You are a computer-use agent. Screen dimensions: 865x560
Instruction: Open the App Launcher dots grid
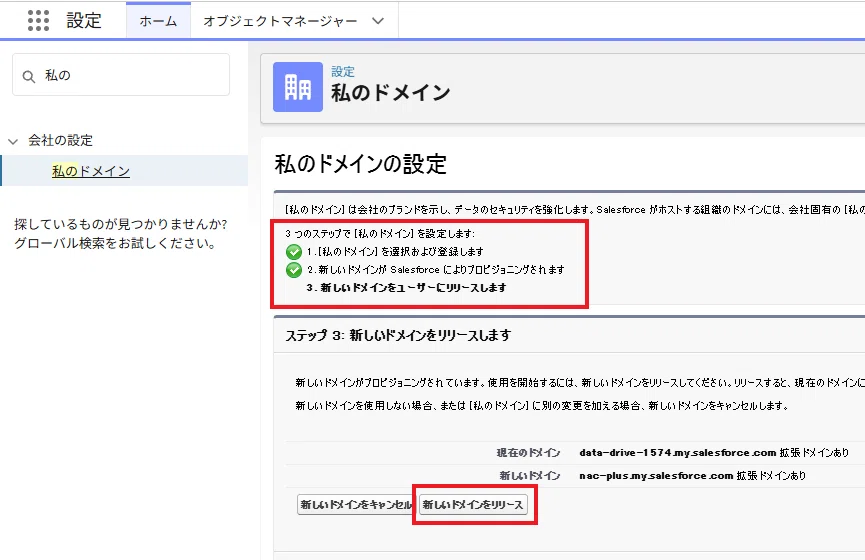[x=38, y=20]
